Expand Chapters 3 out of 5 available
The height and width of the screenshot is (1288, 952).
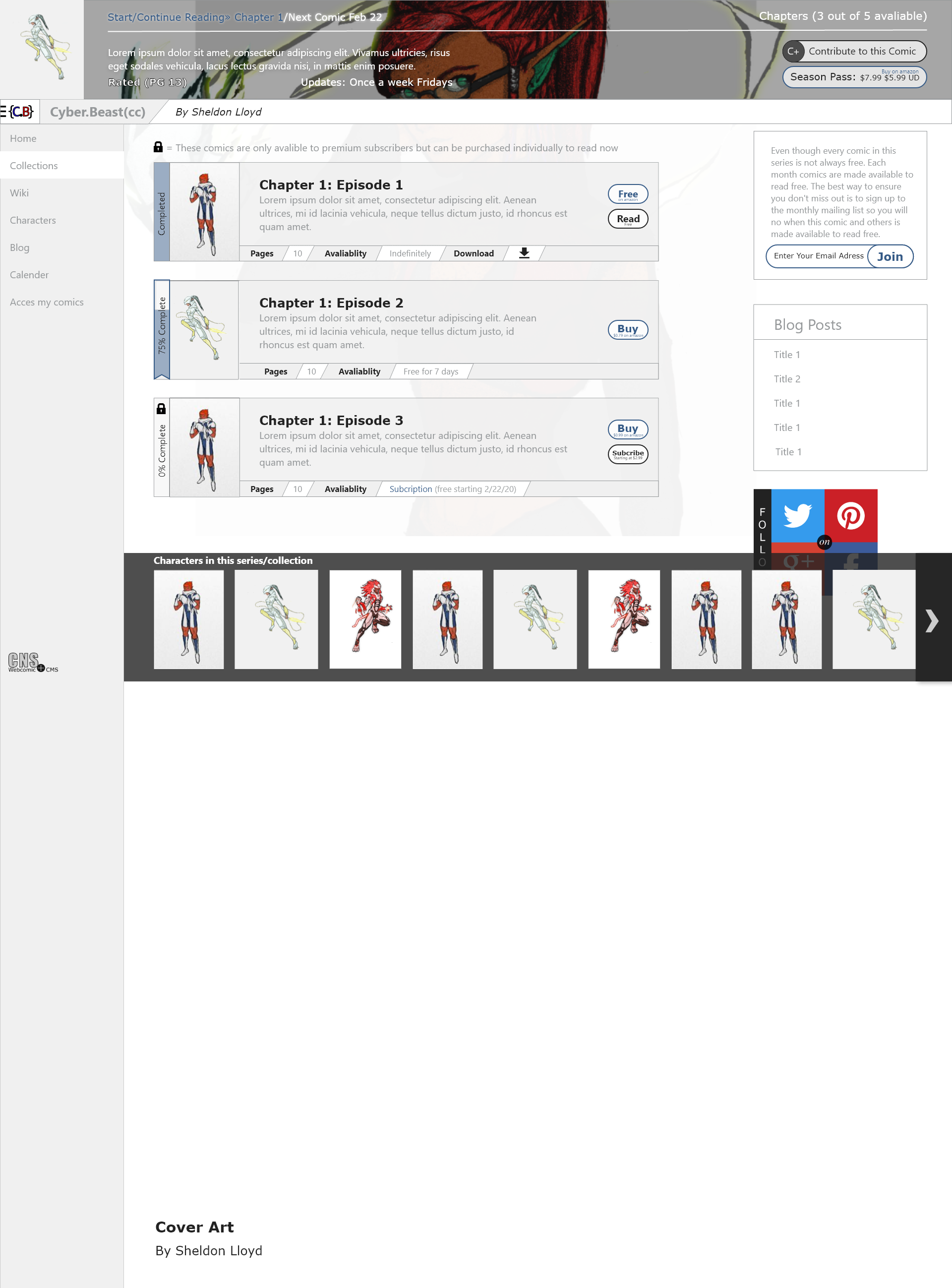(842, 16)
